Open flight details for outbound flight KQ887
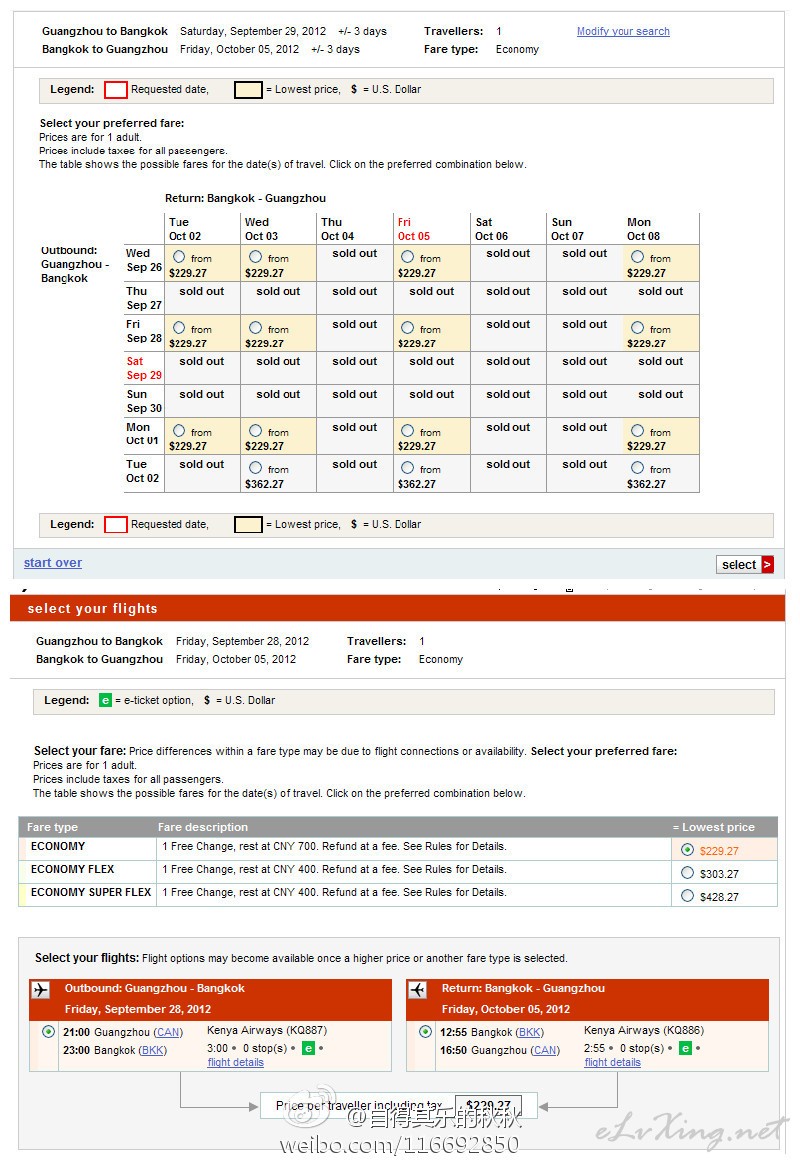 (x=235, y=1062)
